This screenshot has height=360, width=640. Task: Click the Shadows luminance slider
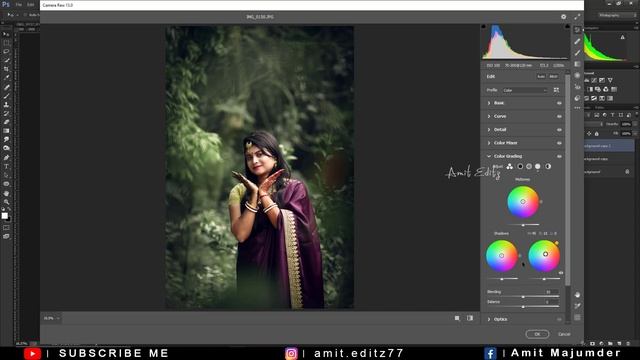click(502, 279)
